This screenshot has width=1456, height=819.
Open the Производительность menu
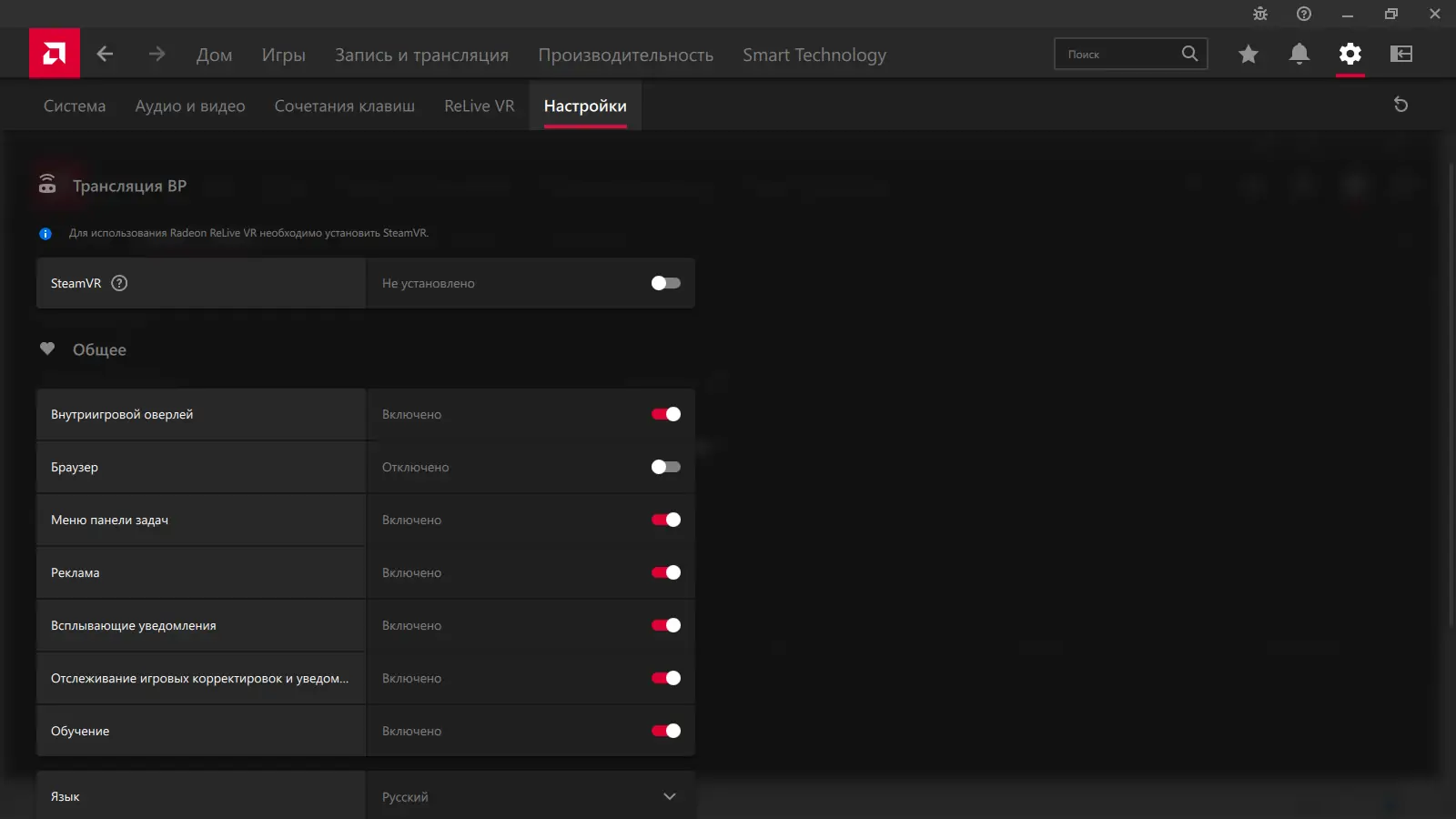[x=626, y=55]
